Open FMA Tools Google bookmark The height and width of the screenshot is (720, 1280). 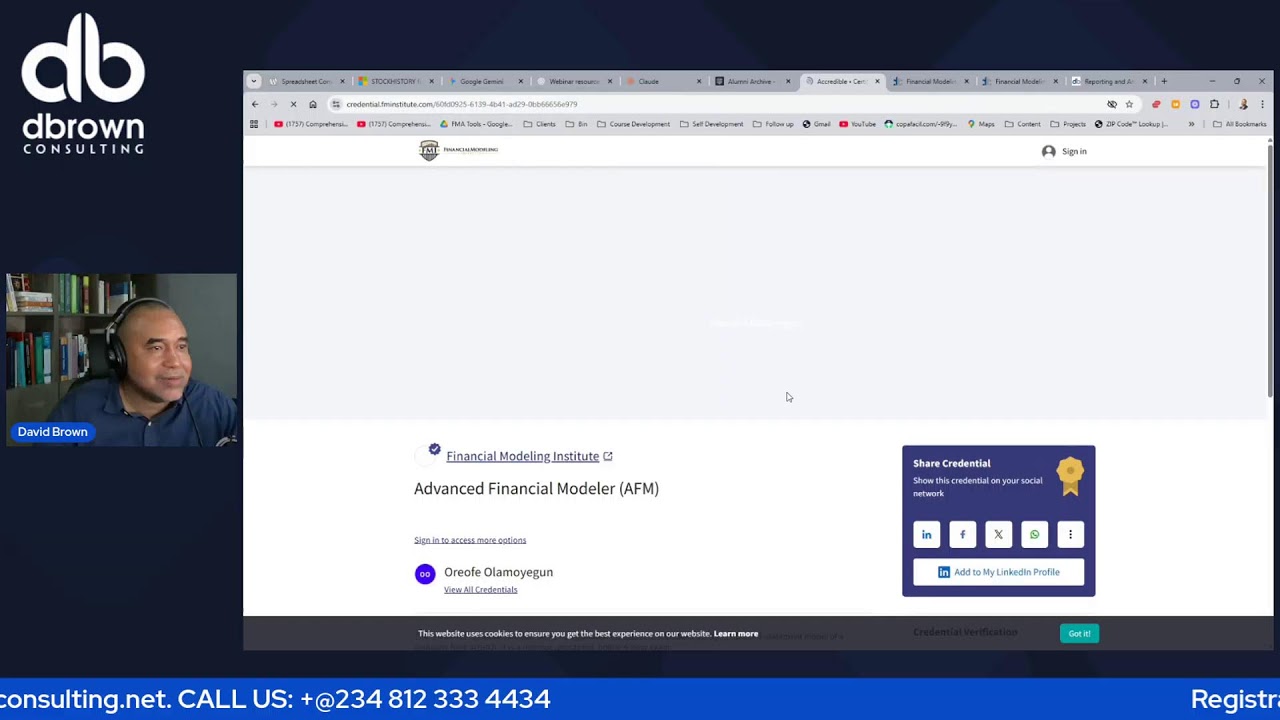(476, 124)
